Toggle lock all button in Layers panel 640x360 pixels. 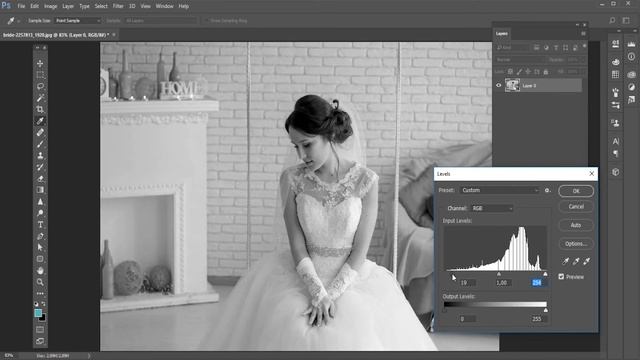click(x=546, y=72)
